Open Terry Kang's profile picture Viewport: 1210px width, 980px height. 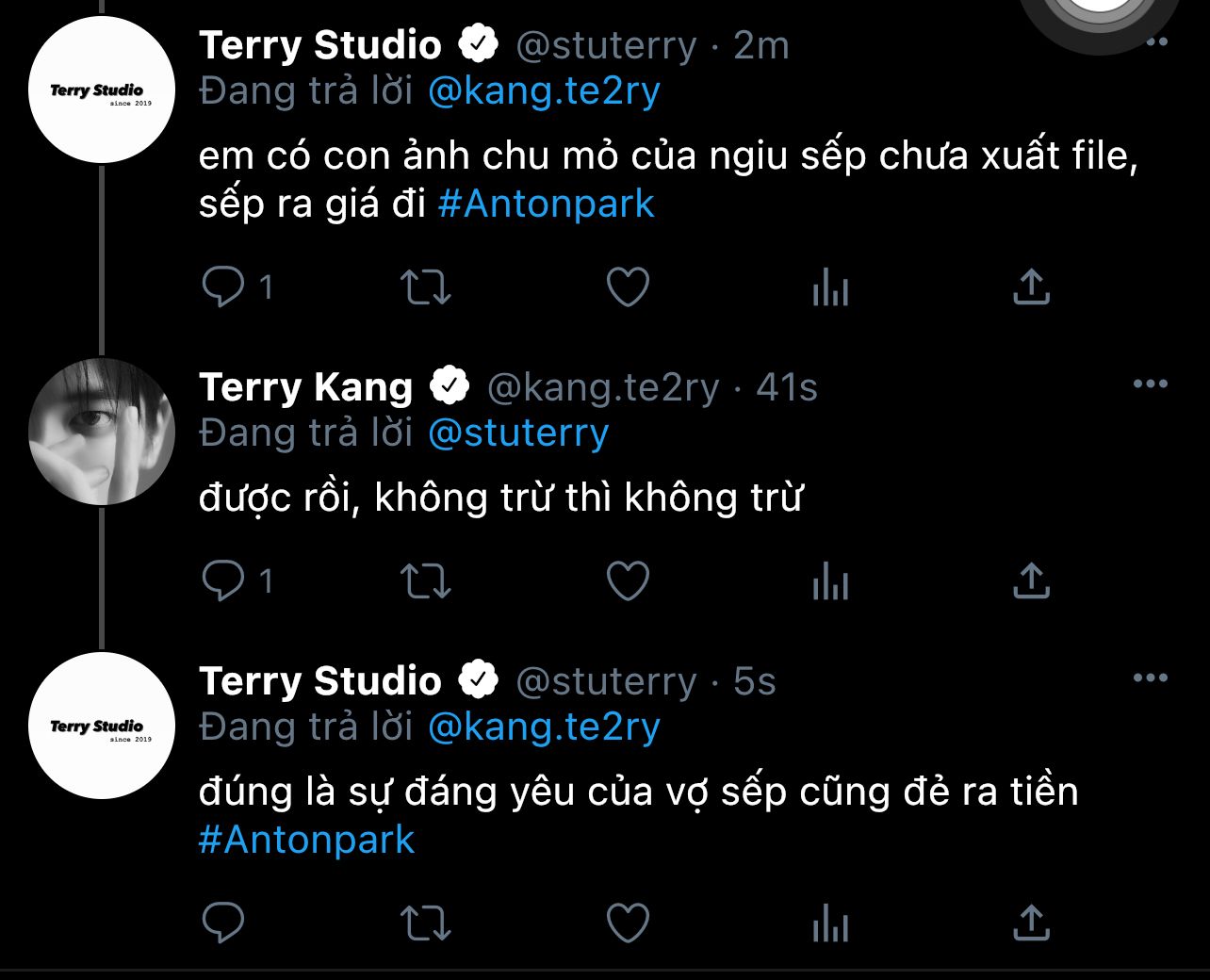102,432
